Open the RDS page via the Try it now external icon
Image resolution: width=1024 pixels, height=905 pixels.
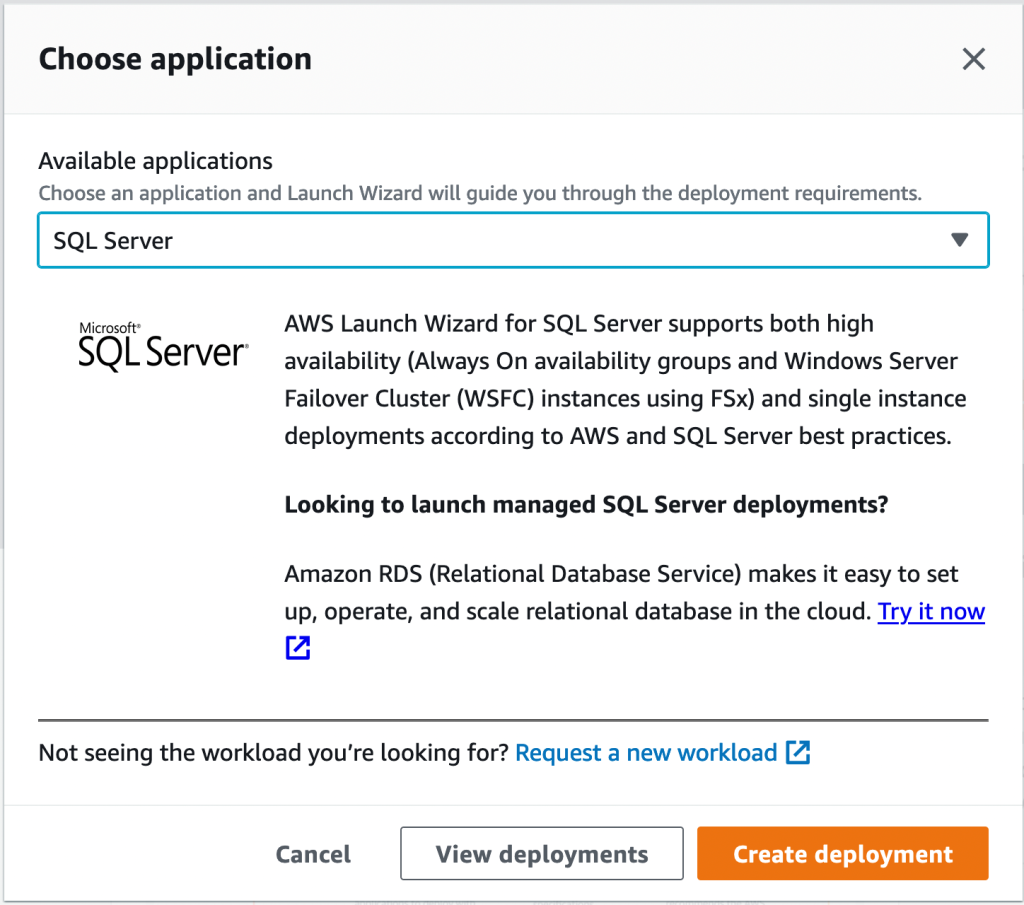296,648
